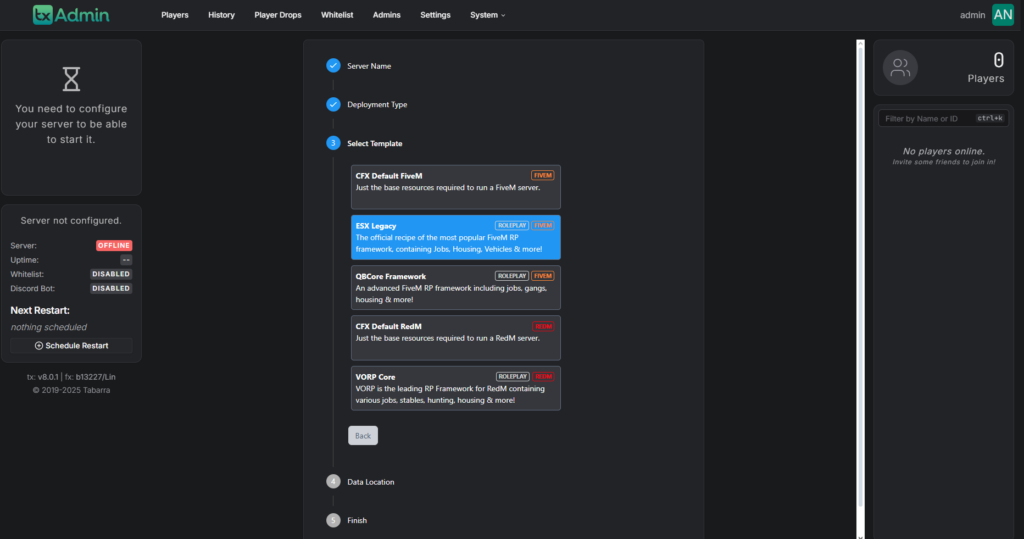Image resolution: width=1024 pixels, height=539 pixels.
Task: Open the Settings page
Action: (435, 15)
